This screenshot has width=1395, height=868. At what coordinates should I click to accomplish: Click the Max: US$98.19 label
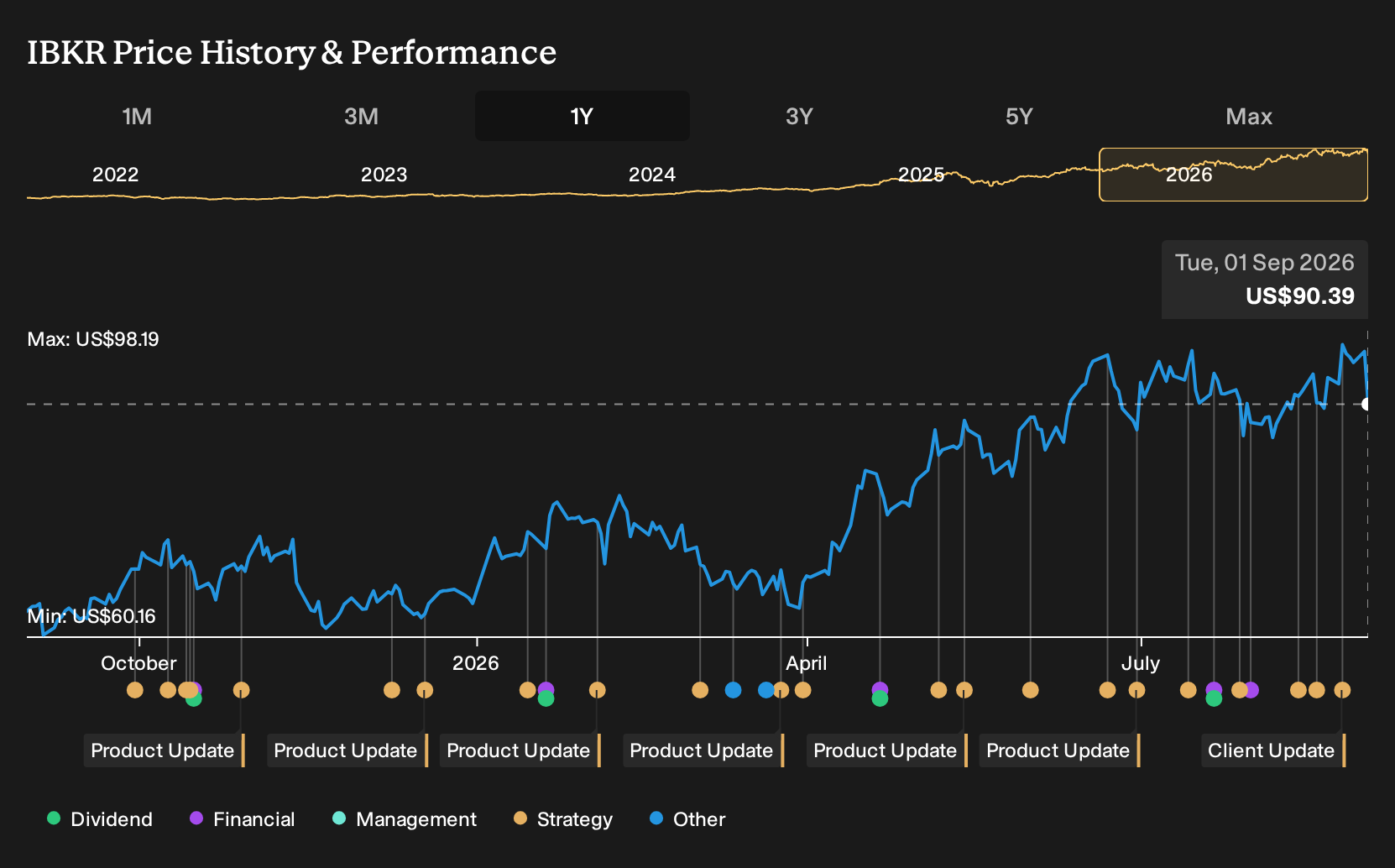click(93, 339)
